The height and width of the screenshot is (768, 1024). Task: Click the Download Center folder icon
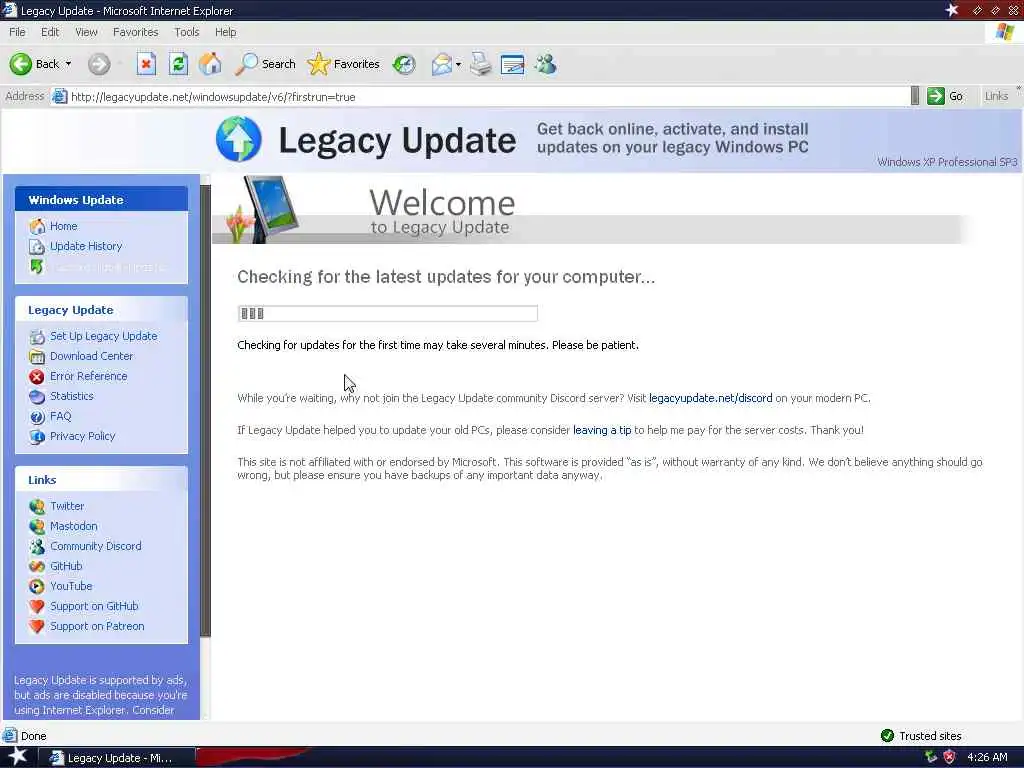pyautogui.click(x=37, y=357)
